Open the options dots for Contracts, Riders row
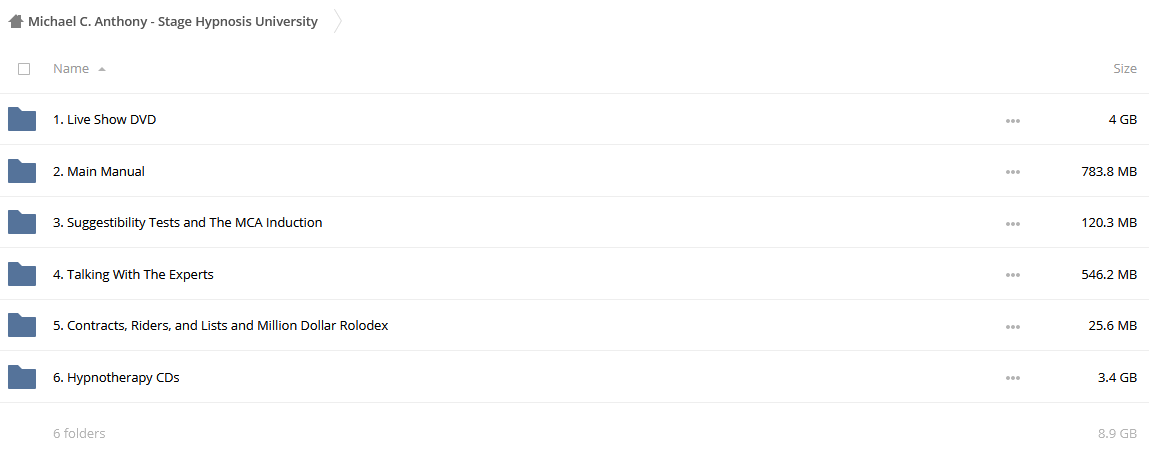Viewport: 1149px width, 452px height. point(1013,327)
